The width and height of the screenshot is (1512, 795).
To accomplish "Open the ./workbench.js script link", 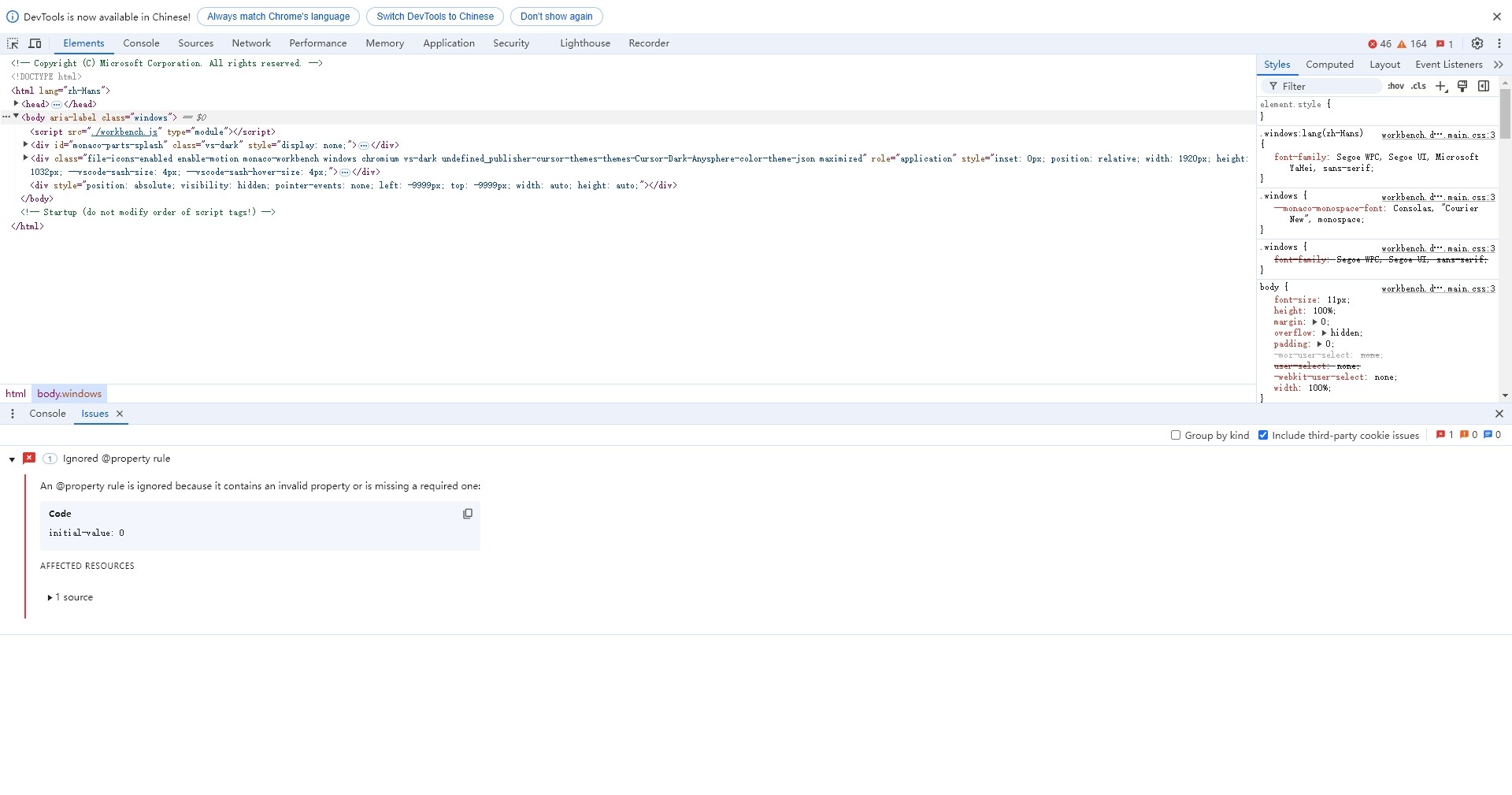I will tap(126, 132).
